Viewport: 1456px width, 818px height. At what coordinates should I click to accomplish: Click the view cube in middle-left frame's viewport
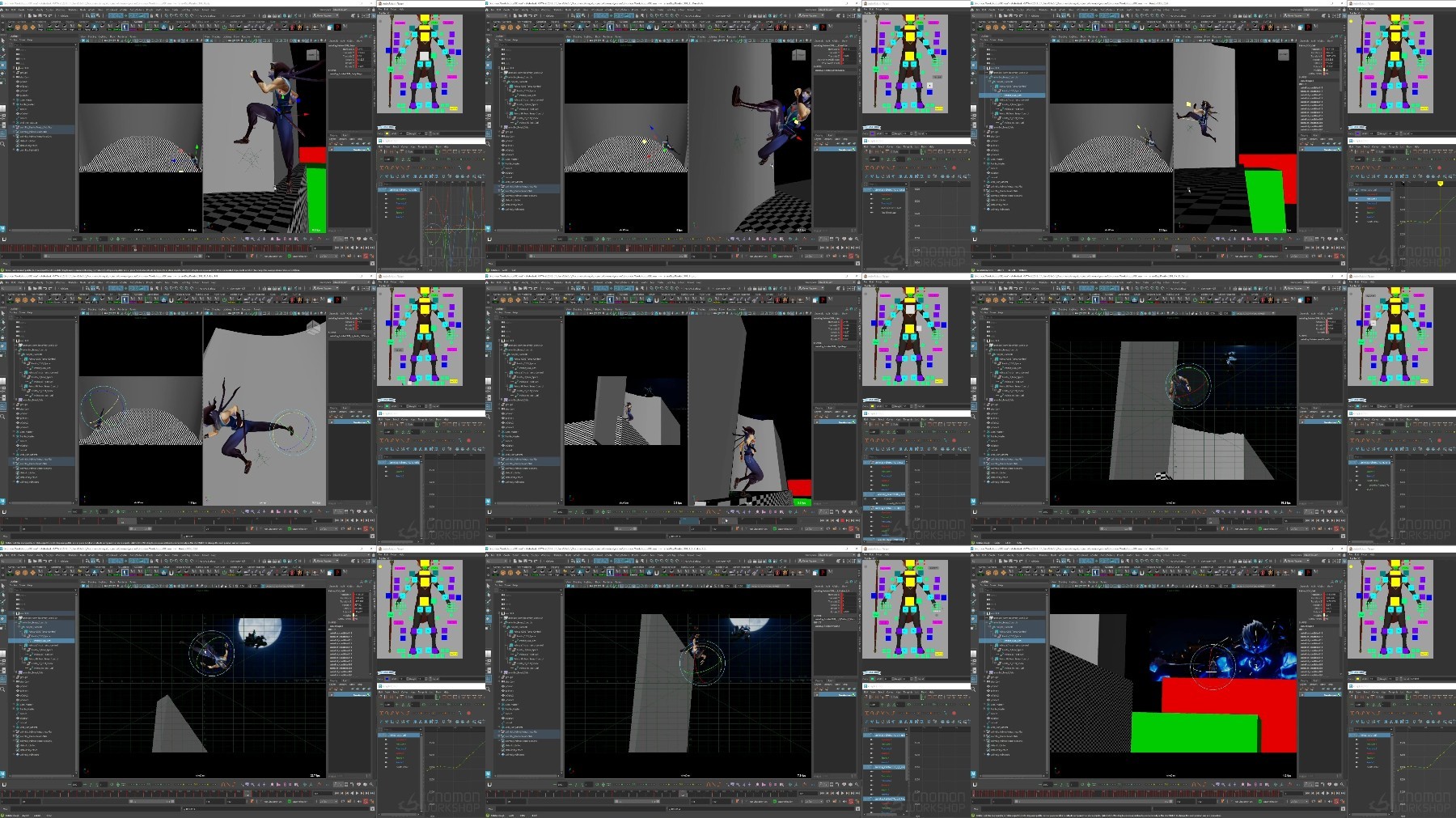(x=313, y=328)
